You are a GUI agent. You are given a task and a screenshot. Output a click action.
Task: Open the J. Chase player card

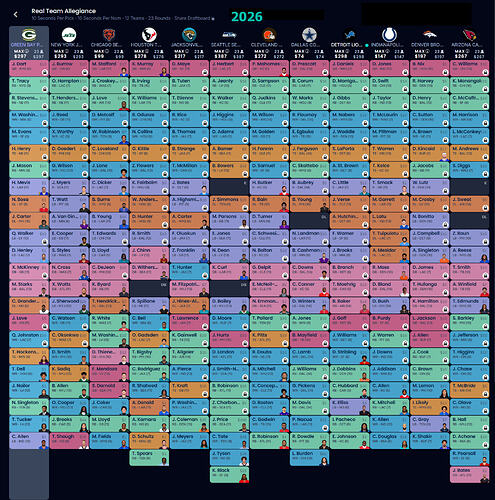[x=469, y=373]
